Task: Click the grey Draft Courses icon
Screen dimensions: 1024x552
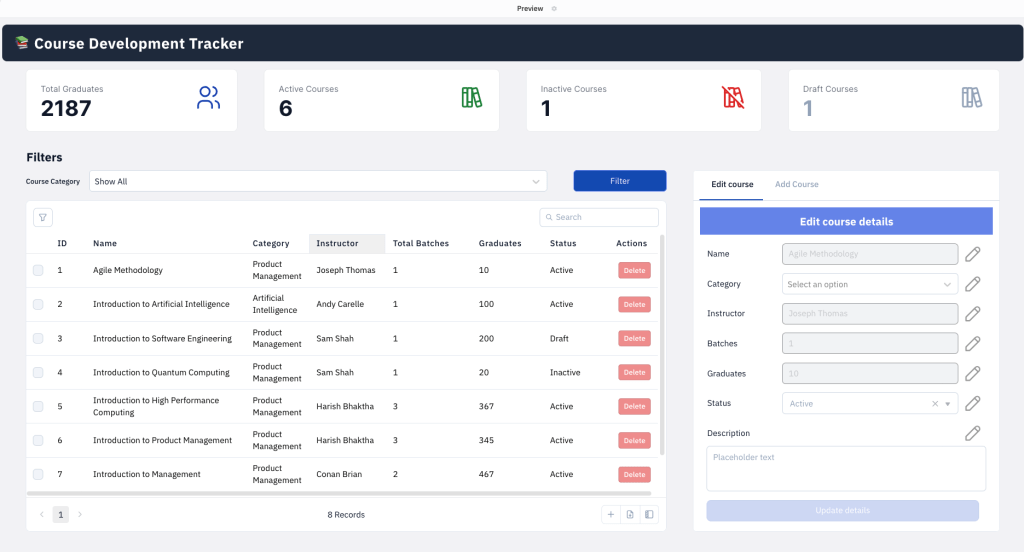Action: tap(971, 98)
